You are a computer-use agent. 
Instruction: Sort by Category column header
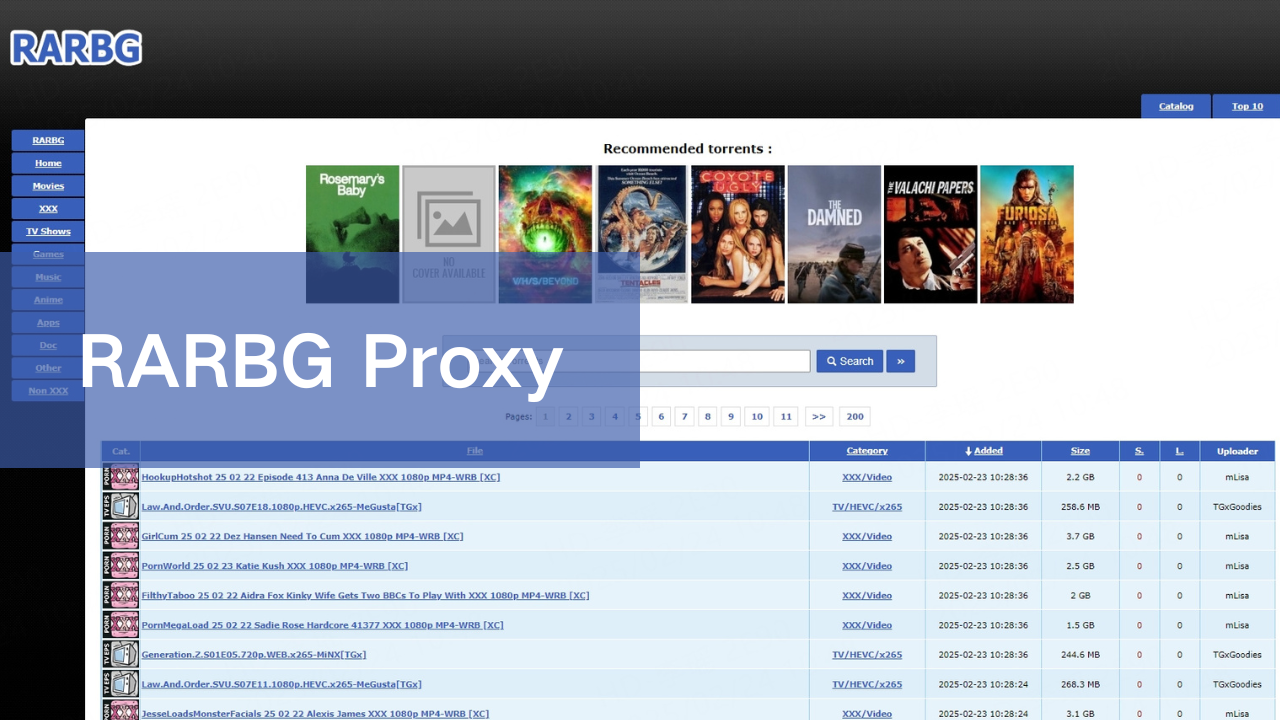pyautogui.click(x=867, y=451)
